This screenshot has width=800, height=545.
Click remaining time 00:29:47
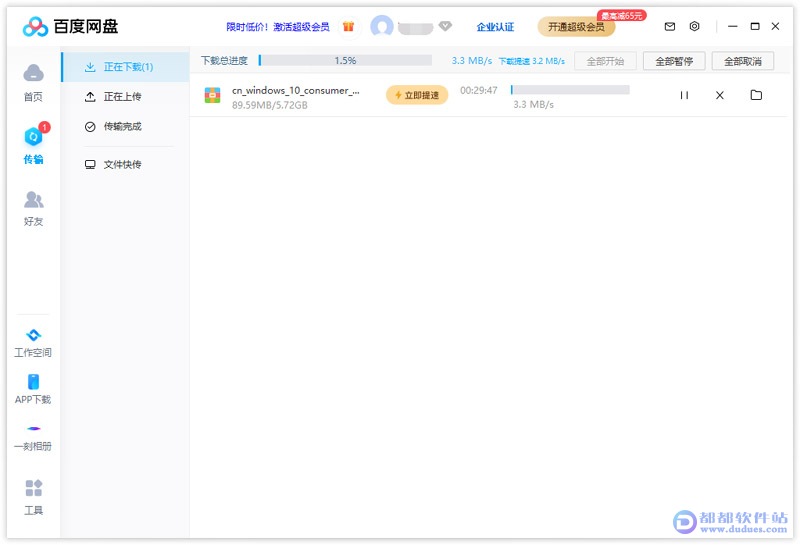click(x=479, y=90)
